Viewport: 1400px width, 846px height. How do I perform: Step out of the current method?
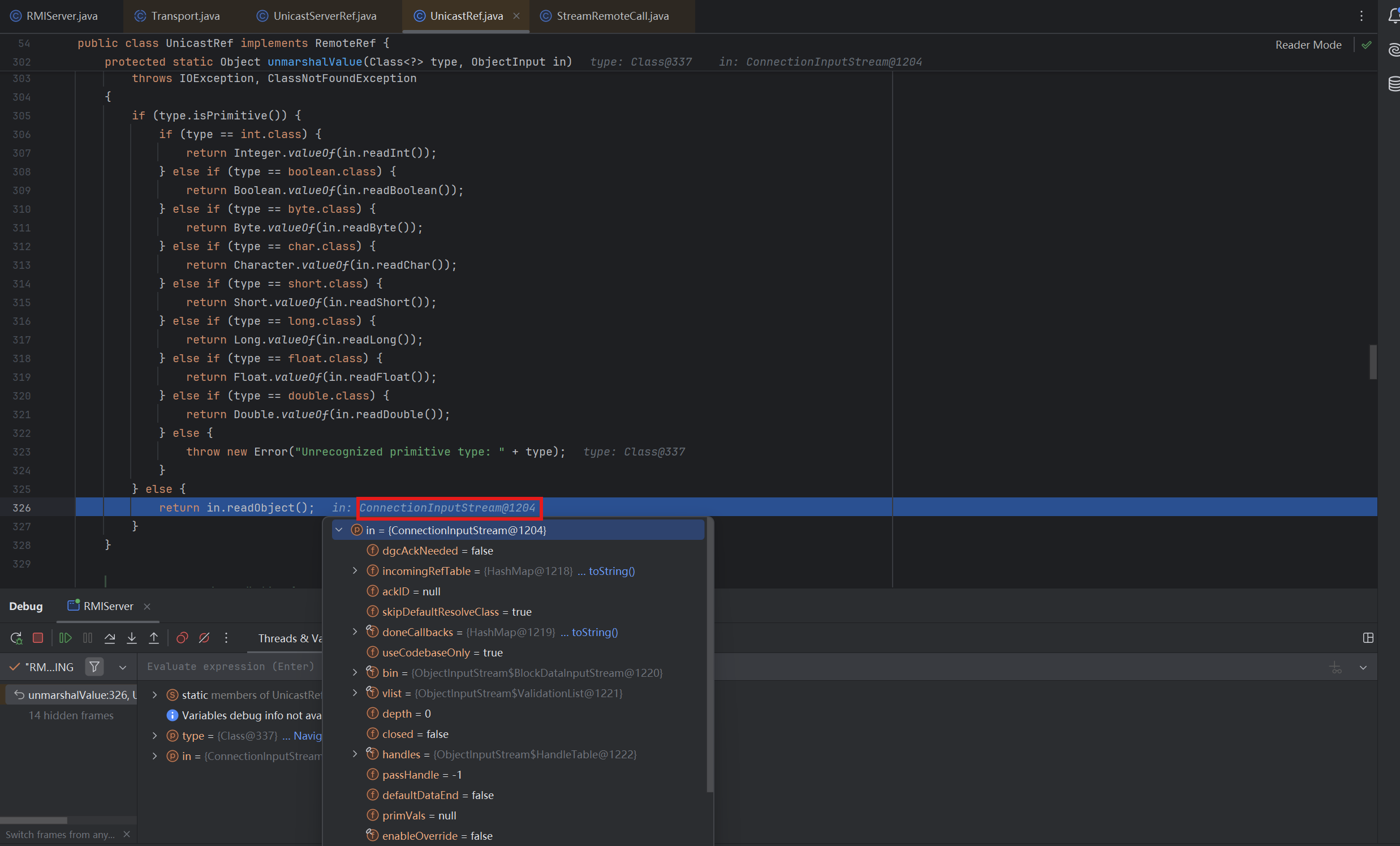(x=154, y=638)
